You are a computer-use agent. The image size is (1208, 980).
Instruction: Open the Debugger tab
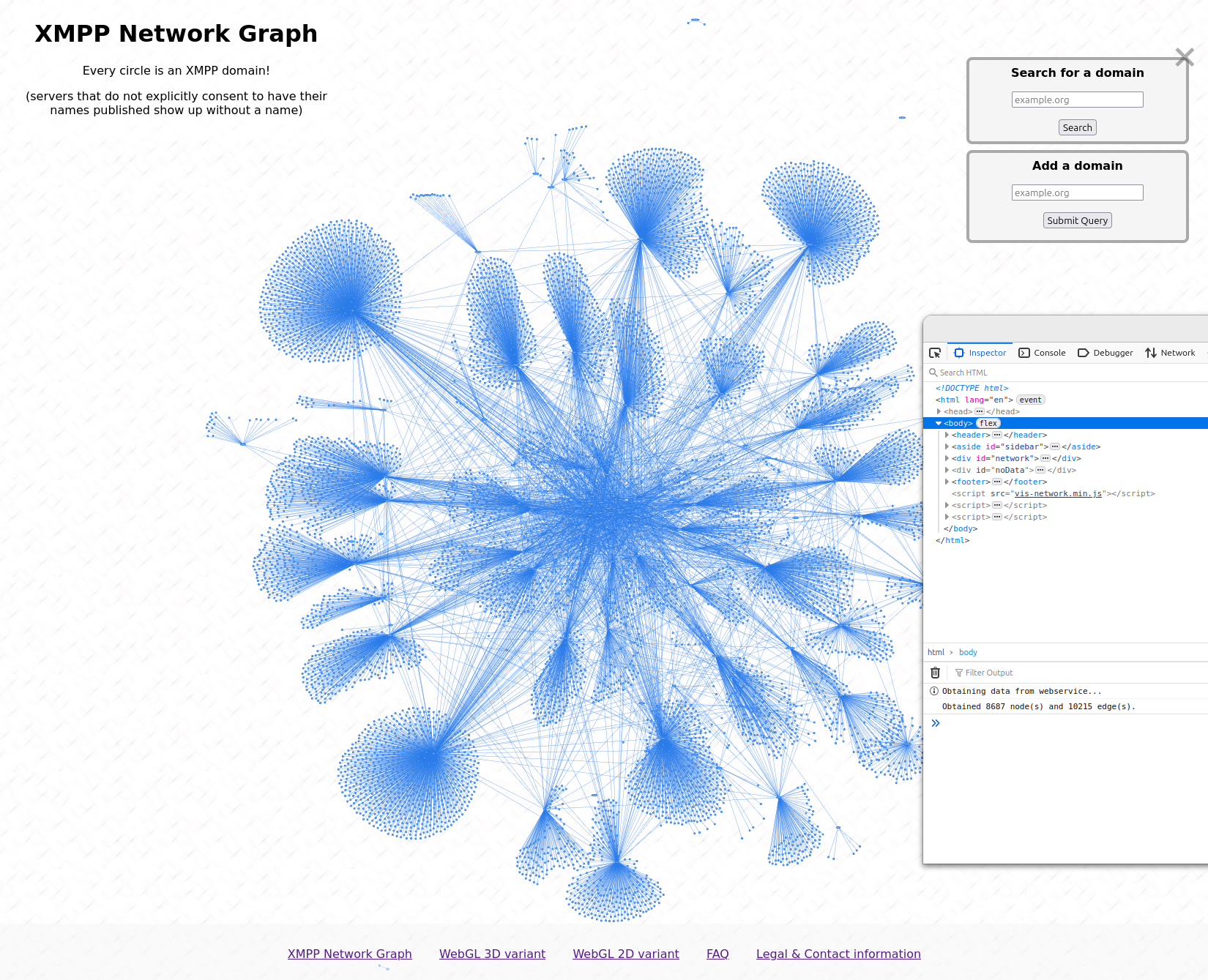click(x=1106, y=353)
